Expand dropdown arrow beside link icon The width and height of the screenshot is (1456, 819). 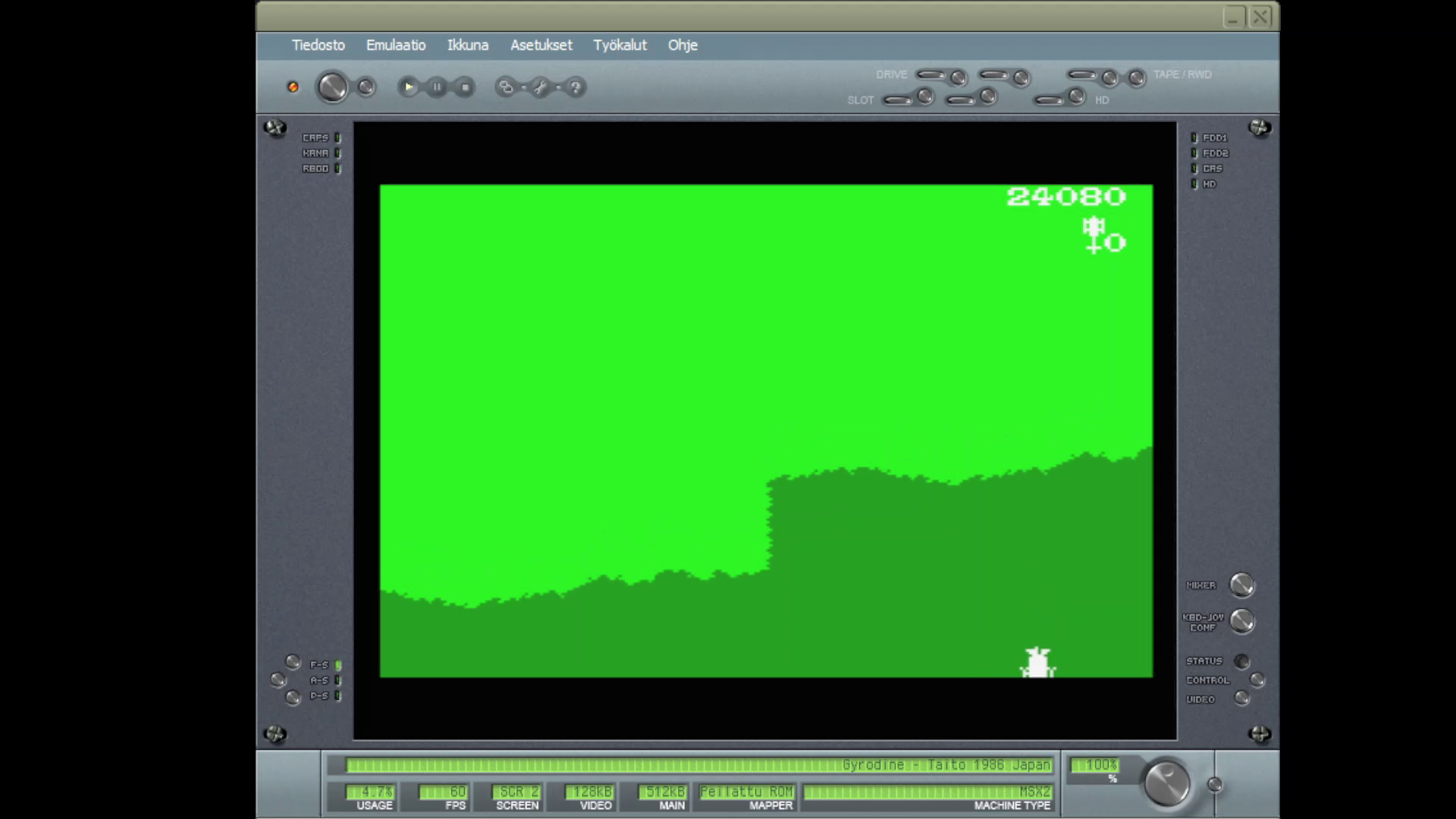click(523, 87)
